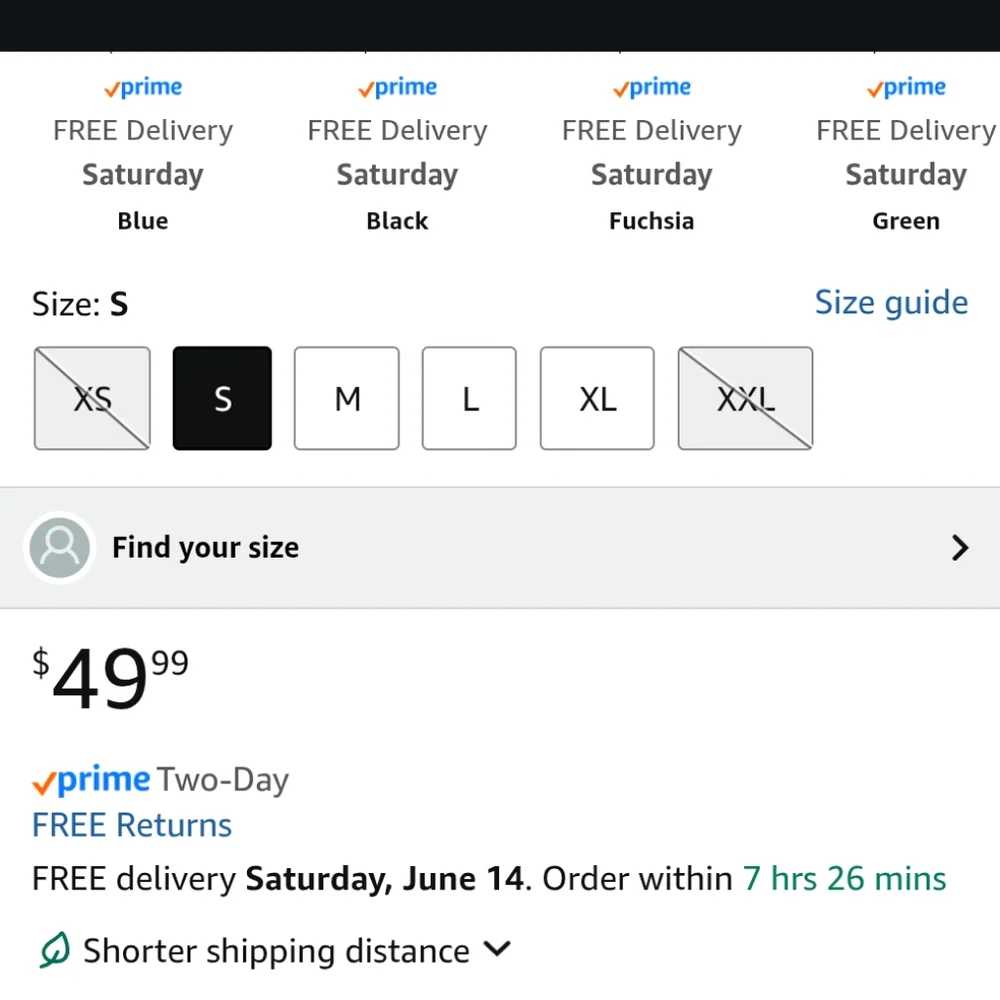Tap the unavailable XS size box
This screenshot has width=1000, height=1000.
click(92, 399)
